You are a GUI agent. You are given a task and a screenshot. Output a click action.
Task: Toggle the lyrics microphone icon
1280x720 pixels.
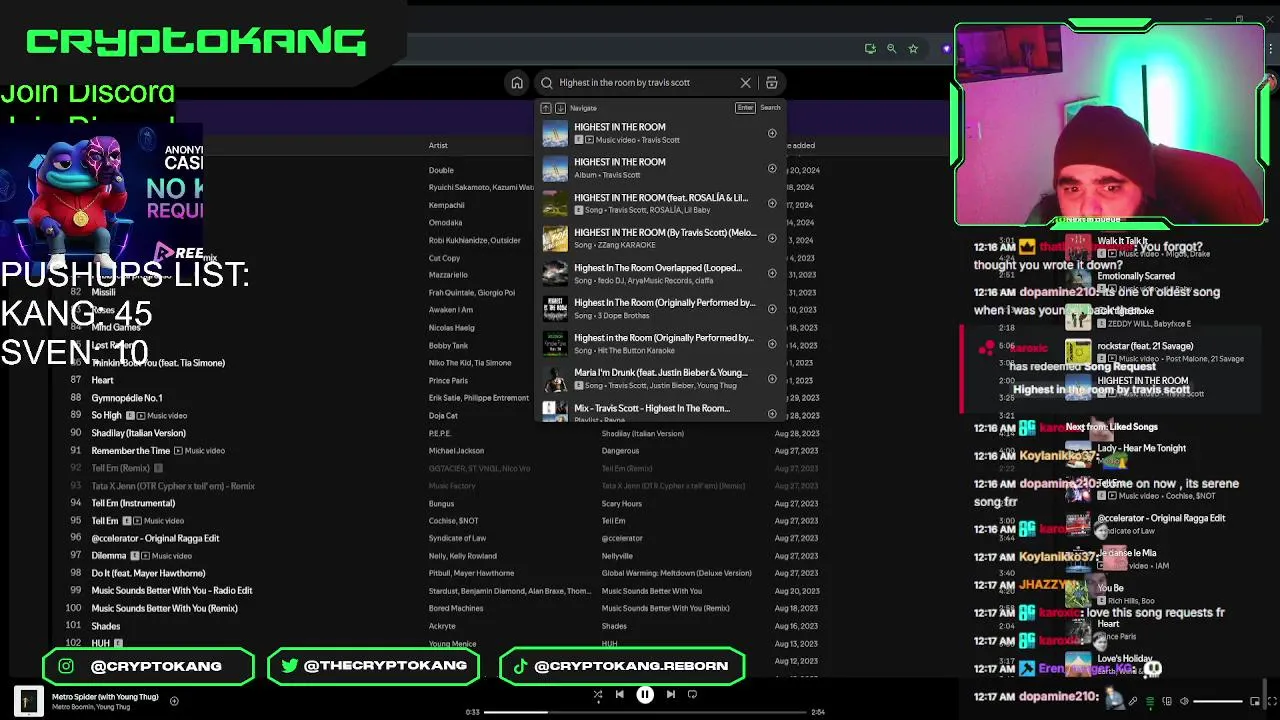tap(1133, 701)
